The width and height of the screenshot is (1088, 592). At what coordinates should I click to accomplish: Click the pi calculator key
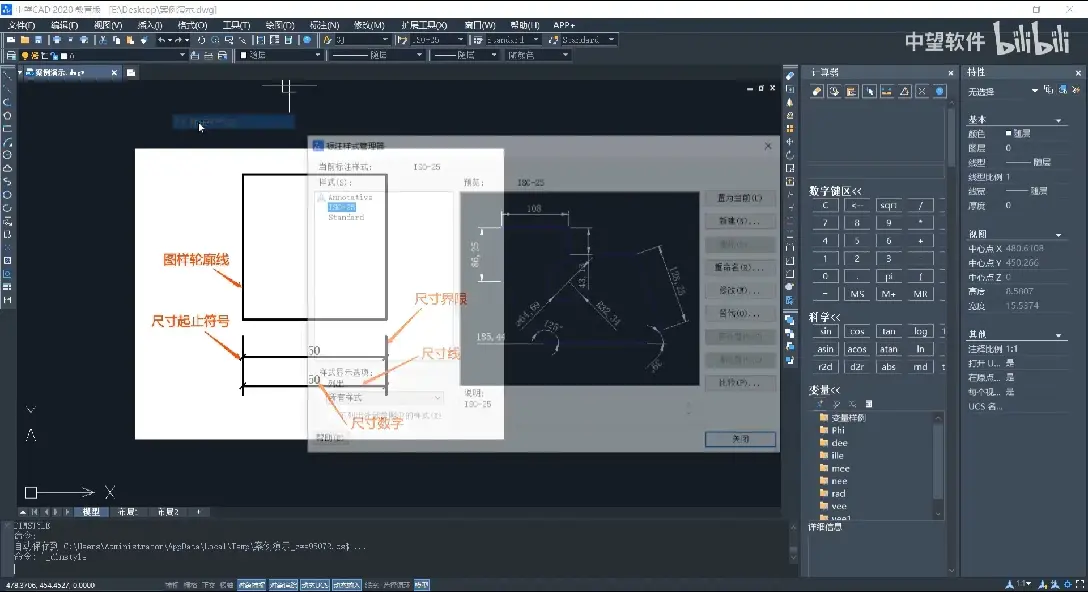[x=888, y=276]
